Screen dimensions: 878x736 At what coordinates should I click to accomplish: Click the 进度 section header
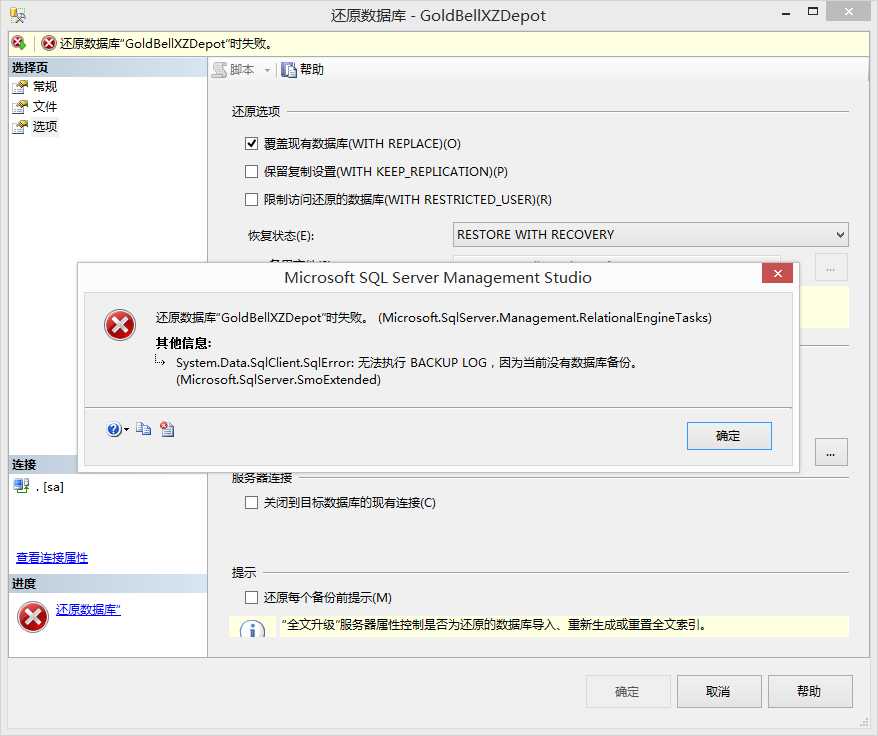(x=108, y=584)
